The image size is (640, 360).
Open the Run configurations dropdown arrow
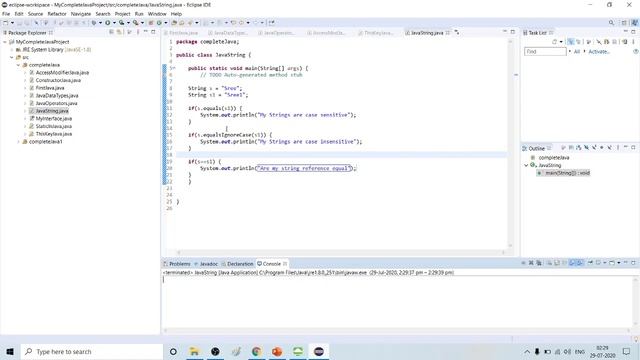(x=114, y=23)
